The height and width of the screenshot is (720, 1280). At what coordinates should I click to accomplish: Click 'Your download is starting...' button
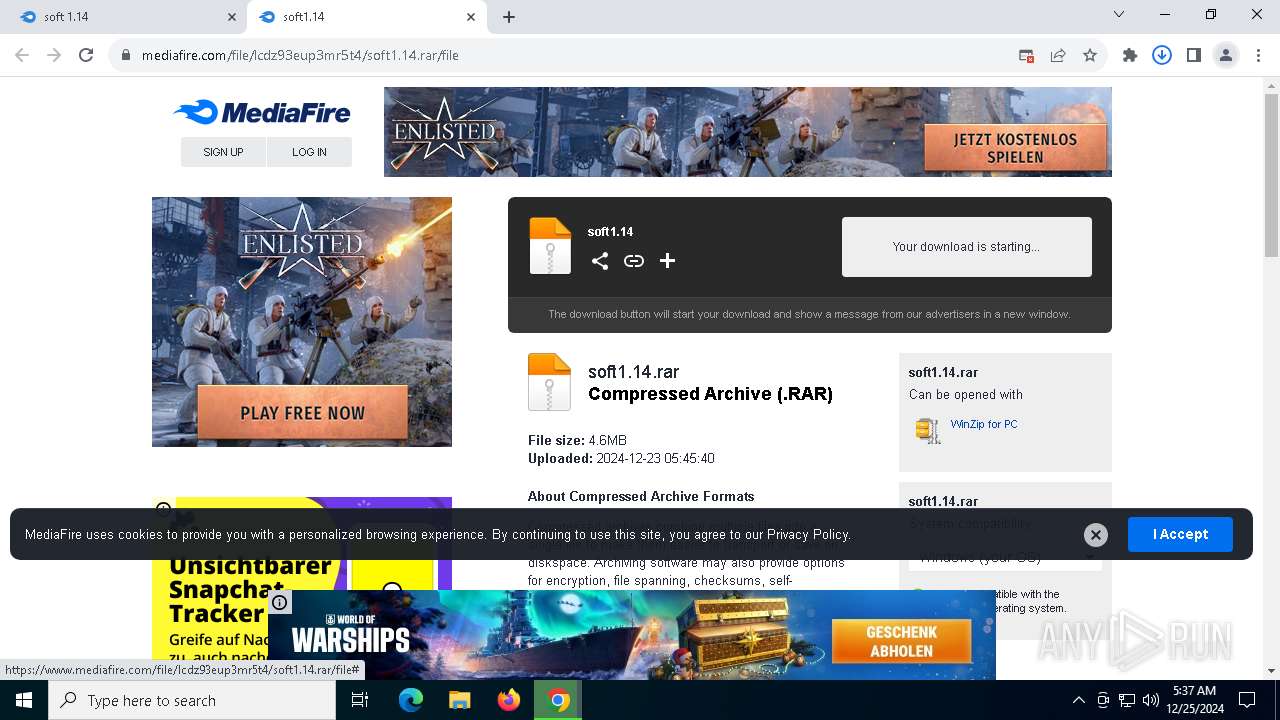pos(966,247)
